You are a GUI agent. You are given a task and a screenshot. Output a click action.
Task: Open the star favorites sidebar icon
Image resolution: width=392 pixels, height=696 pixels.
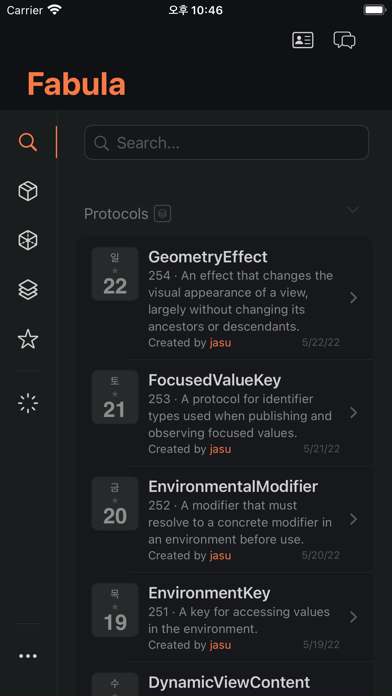[28, 339]
